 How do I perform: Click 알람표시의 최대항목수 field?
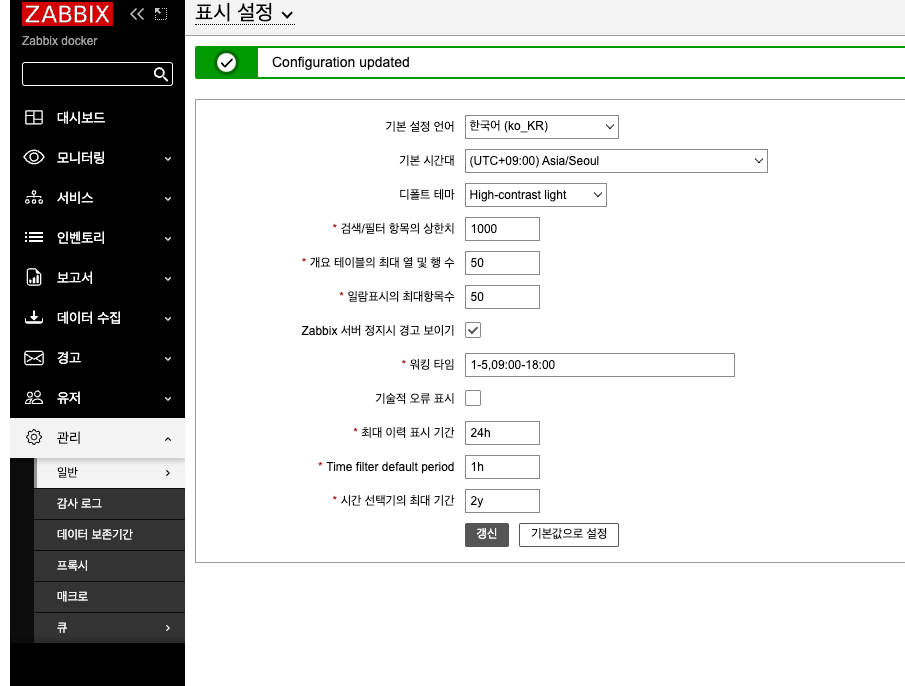pos(502,297)
